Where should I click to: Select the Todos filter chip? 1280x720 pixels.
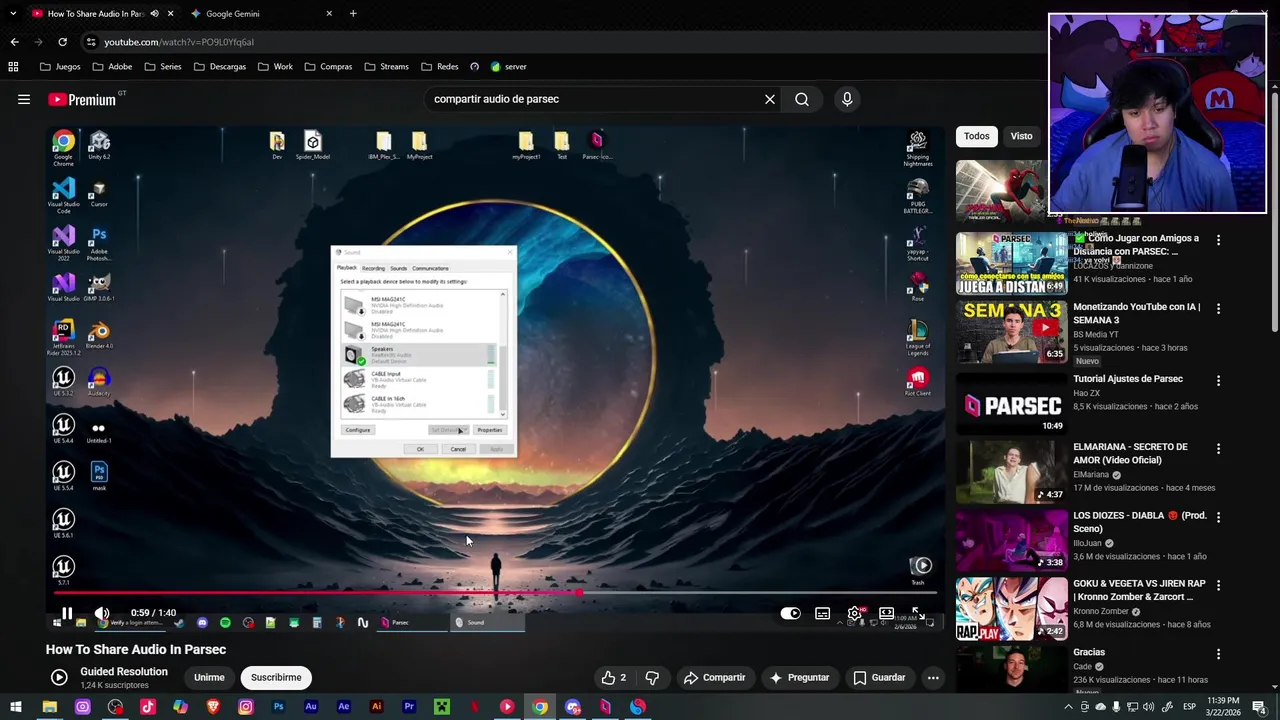[x=977, y=136]
